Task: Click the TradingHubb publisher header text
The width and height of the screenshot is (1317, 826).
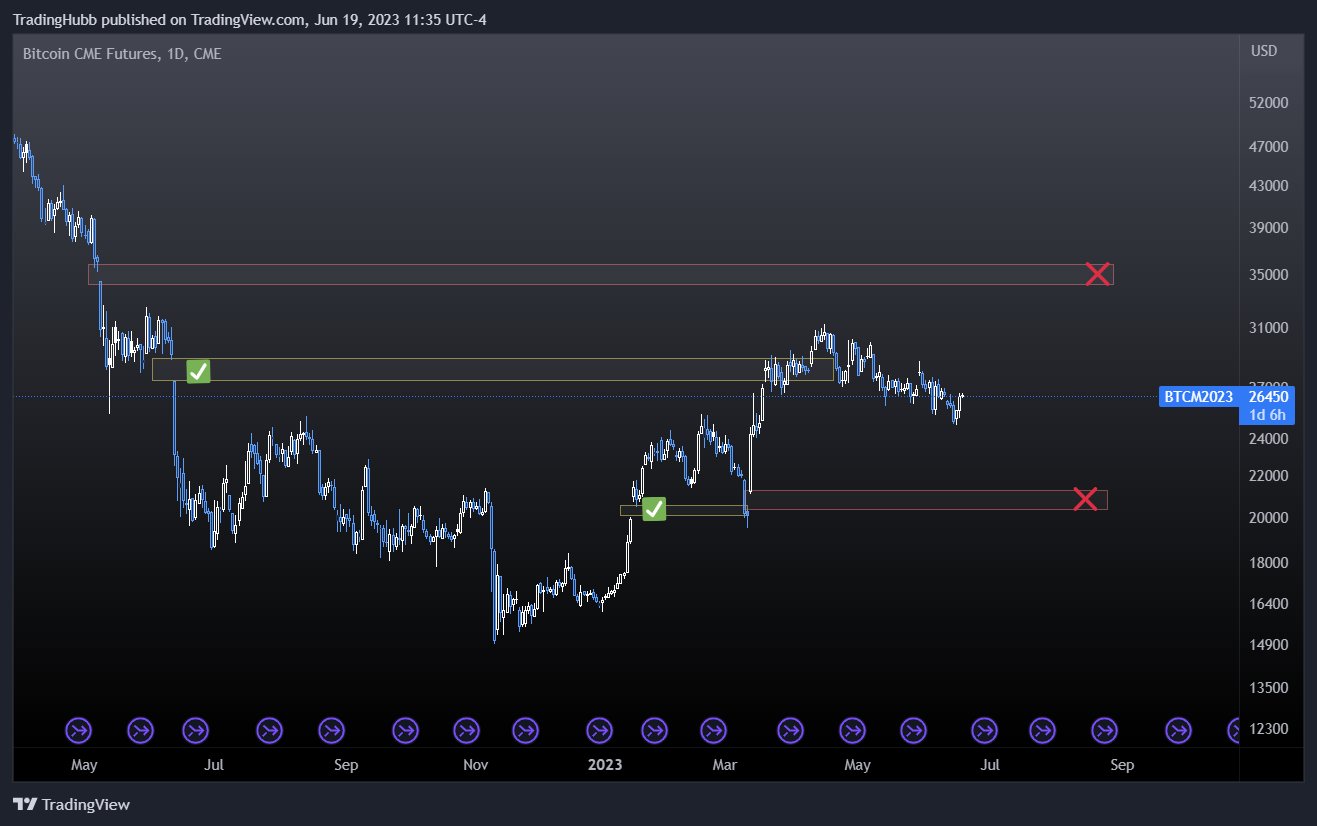Action: 250,19
